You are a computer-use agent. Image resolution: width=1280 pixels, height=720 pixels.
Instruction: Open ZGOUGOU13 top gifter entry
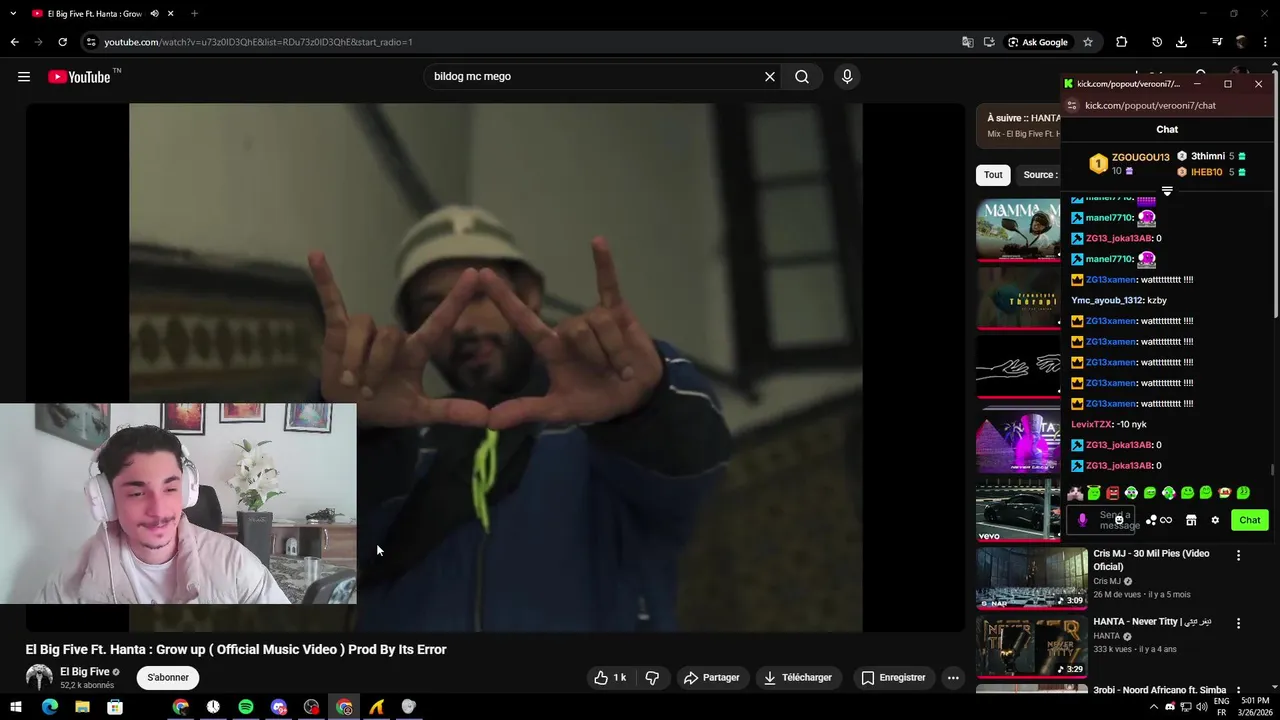[1130, 164]
